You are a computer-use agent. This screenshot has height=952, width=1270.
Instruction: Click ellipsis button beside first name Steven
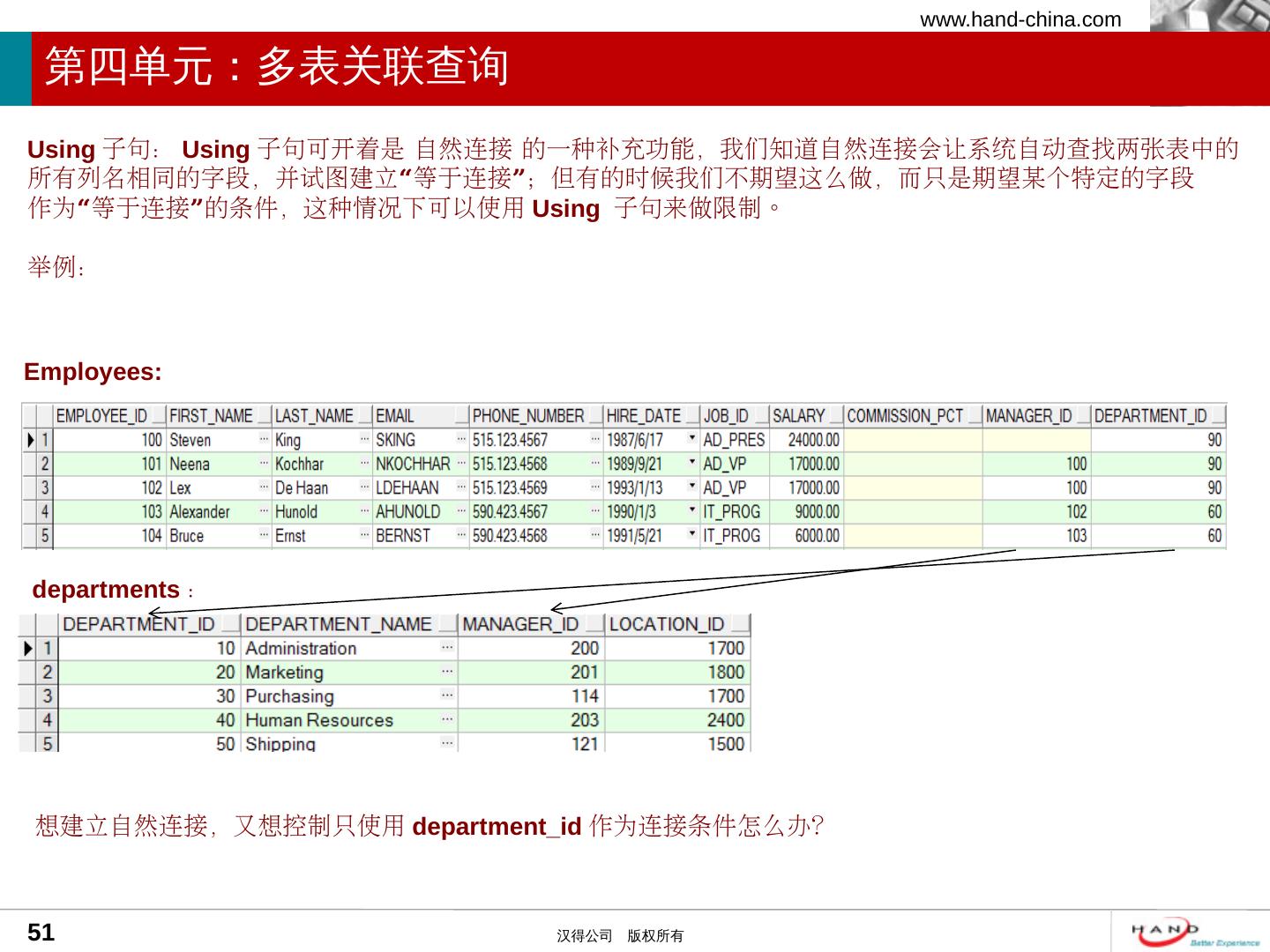[264, 439]
